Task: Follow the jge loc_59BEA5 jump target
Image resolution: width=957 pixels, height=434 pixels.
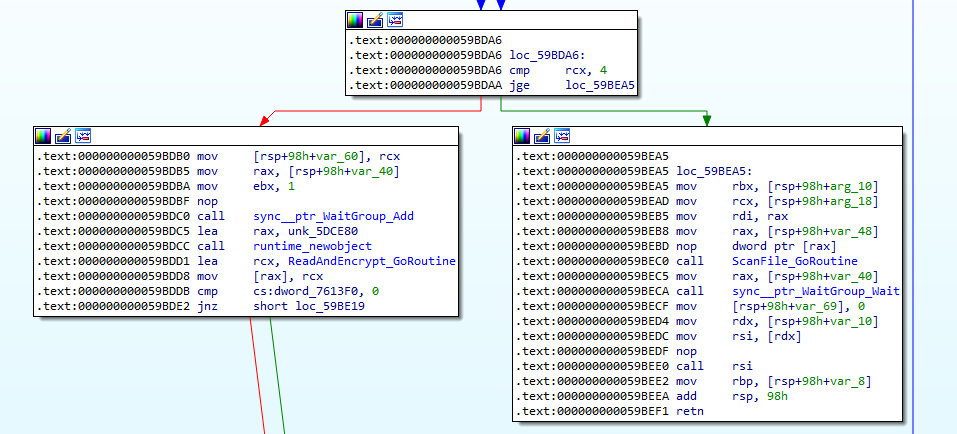Action: click(600, 86)
